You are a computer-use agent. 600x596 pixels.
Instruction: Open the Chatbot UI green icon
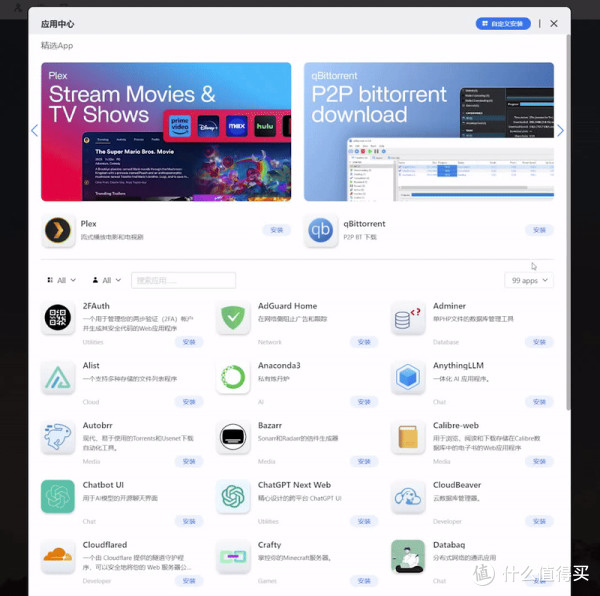58,497
